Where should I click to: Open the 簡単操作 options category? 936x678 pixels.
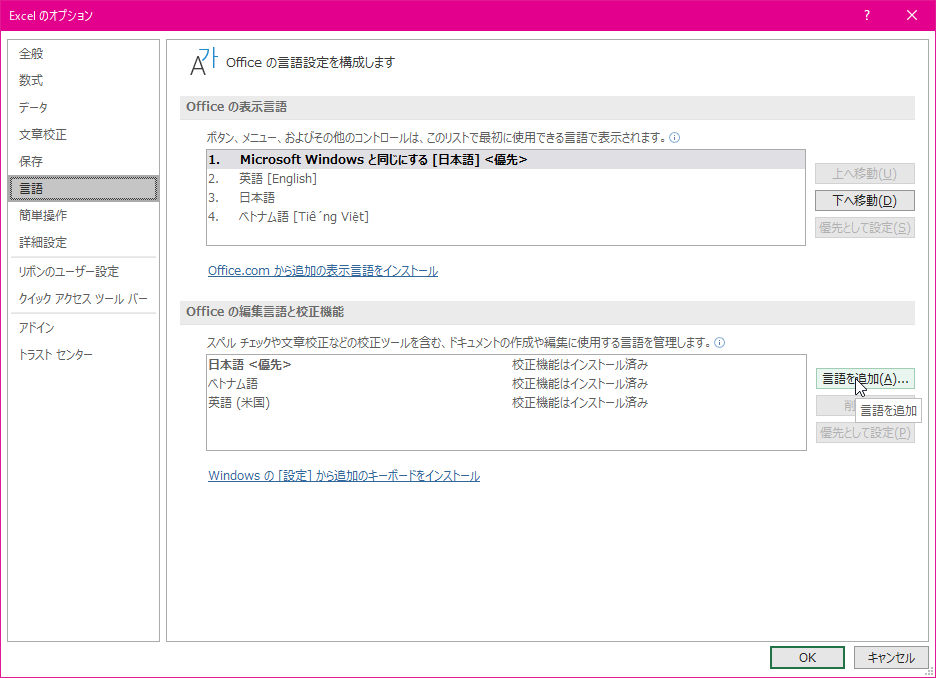[x=83, y=215]
